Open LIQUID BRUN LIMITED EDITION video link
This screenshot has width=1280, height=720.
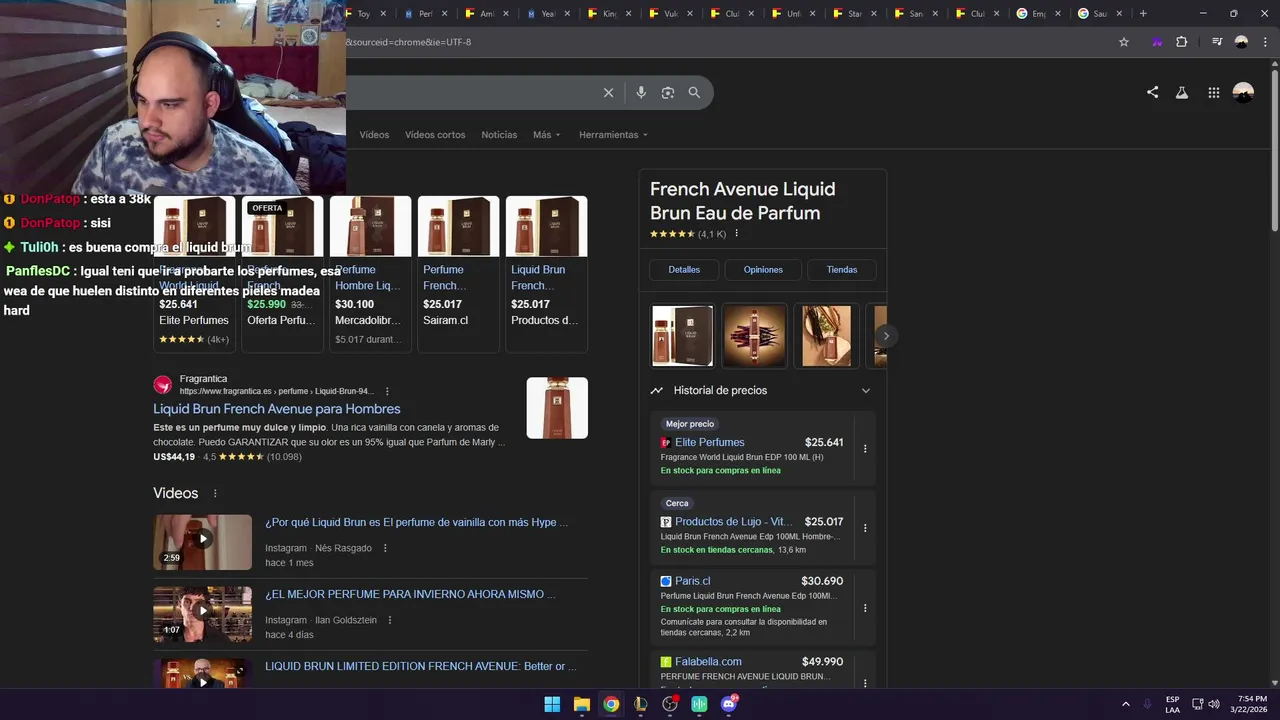coord(421,666)
